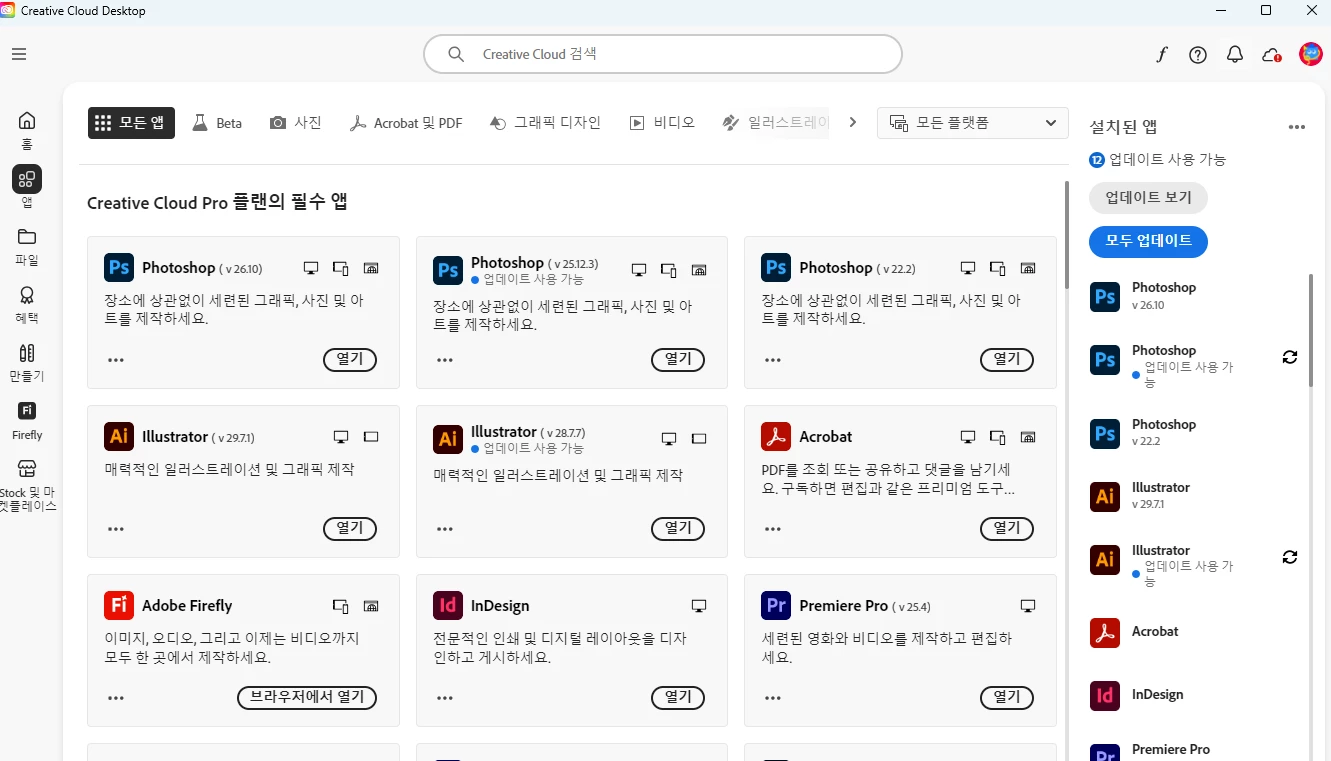
Task: Click the '업데이트 사용 가능' update count text
Action: [1167, 160]
